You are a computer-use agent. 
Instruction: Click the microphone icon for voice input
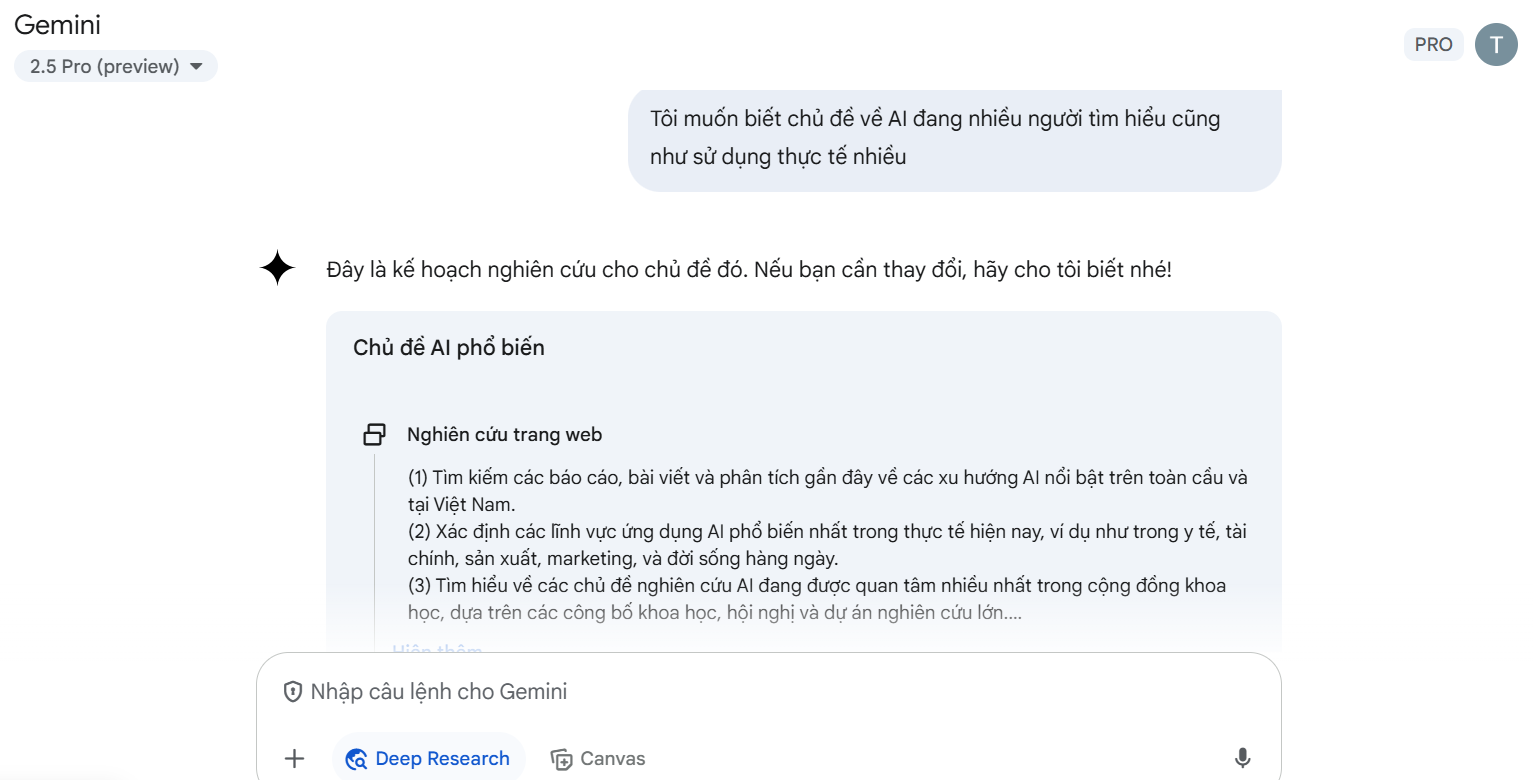(1242, 758)
